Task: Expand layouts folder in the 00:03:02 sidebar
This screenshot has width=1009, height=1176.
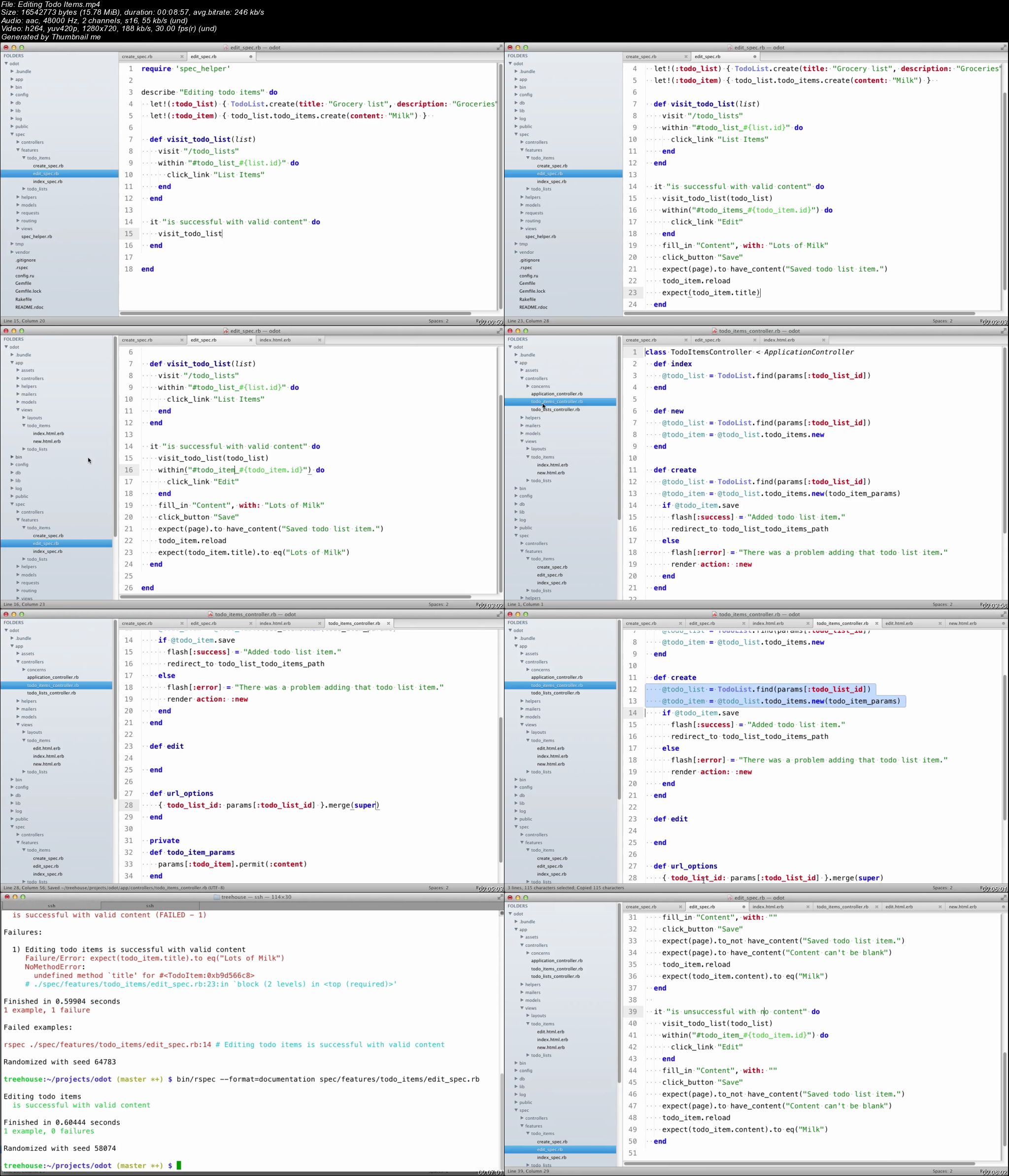Action: [24, 418]
